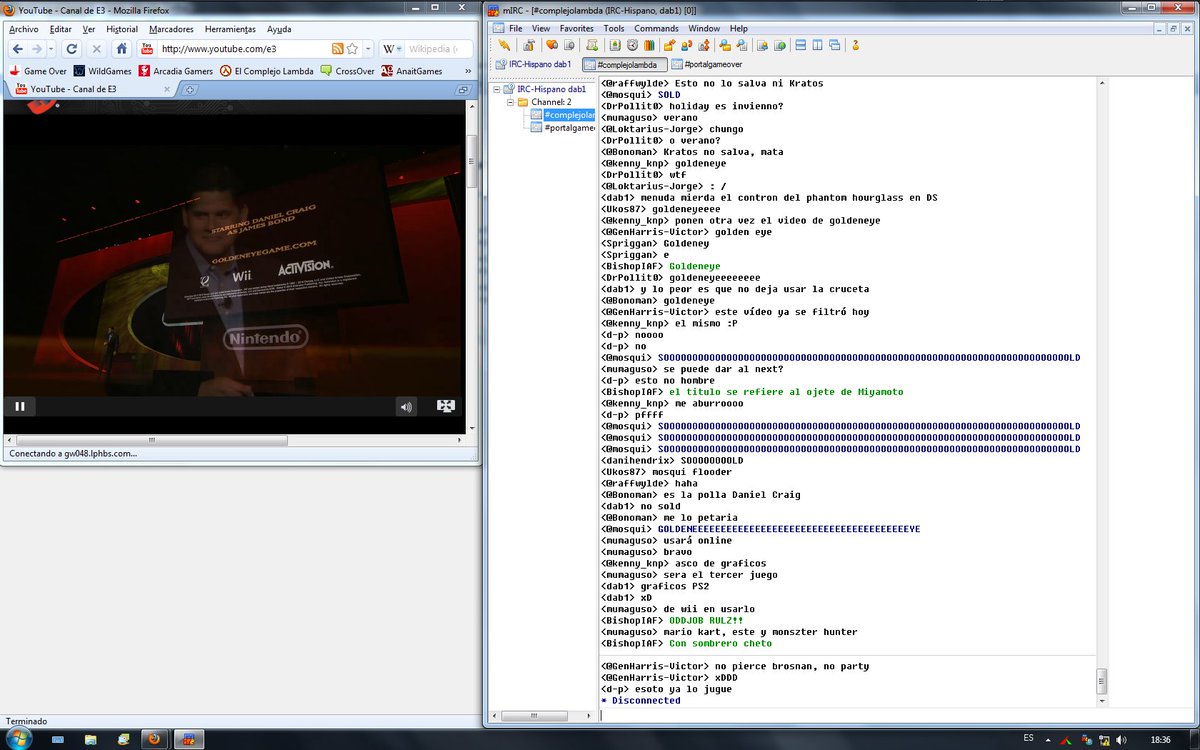Open mIRC Received Files icon
1200x750 pixels.
pos(725,45)
